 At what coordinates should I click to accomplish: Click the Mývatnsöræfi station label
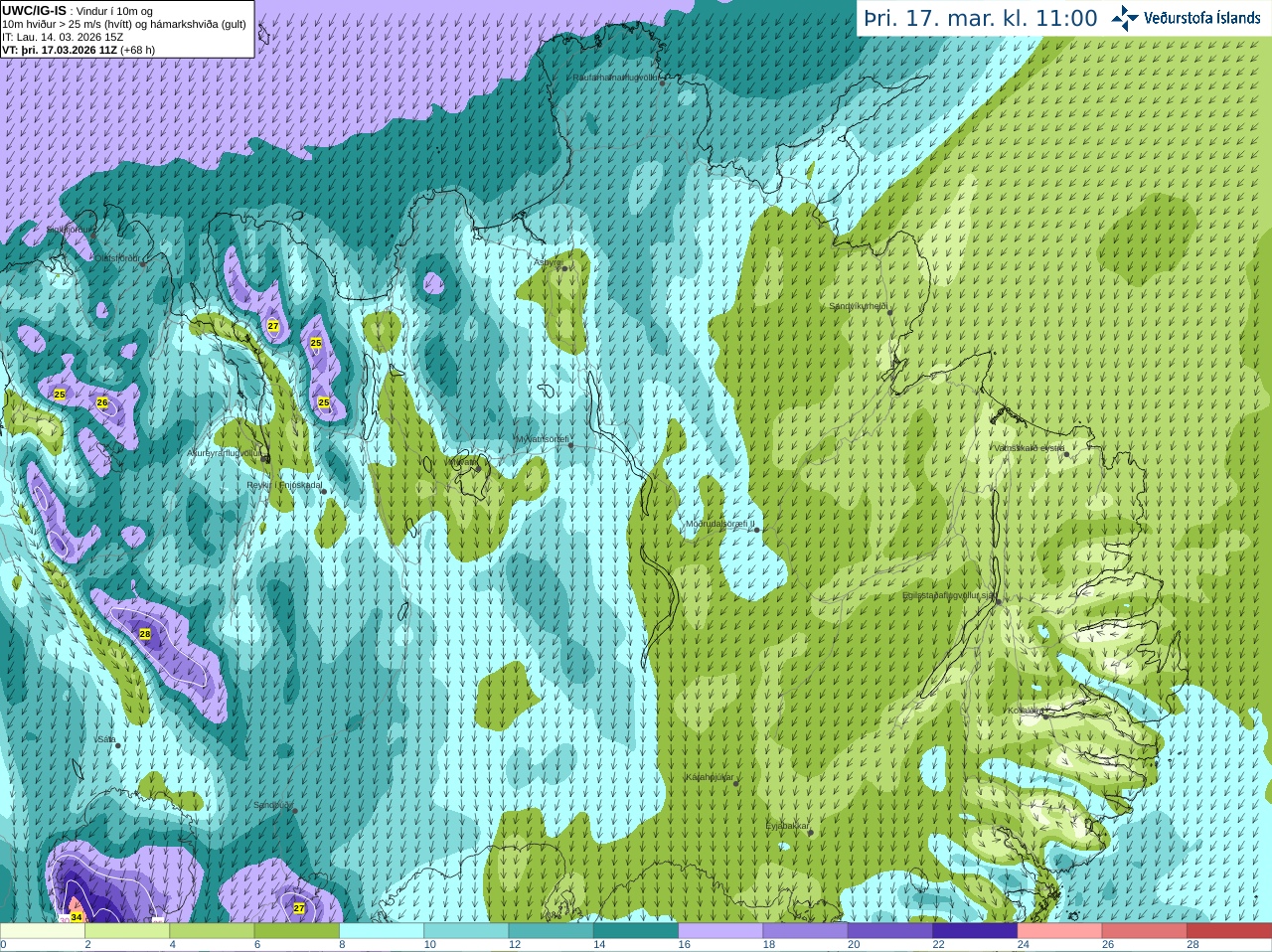pos(542,439)
